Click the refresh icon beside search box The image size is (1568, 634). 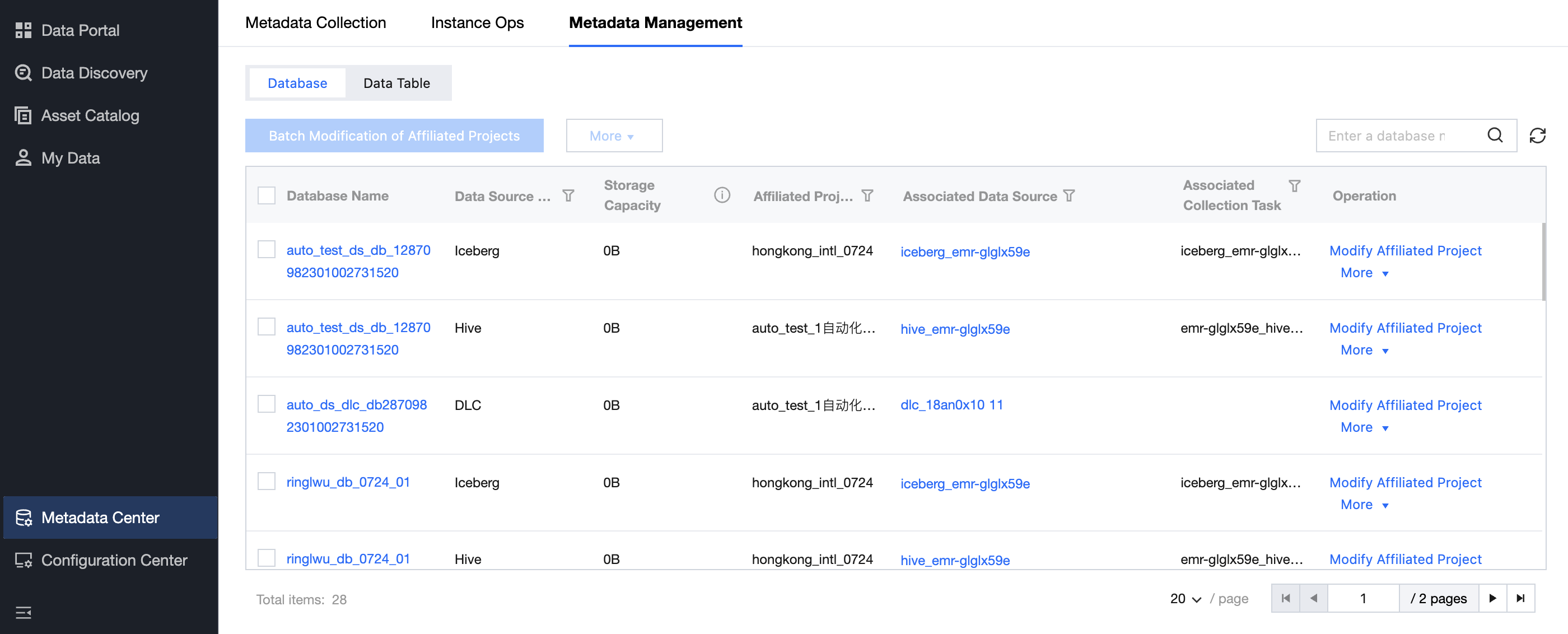(1537, 135)
